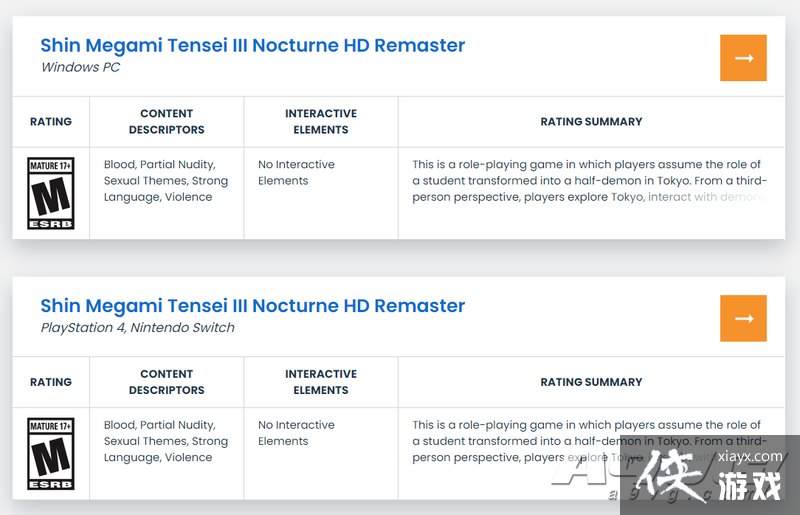Click the Content Descriptors header in the PlayStation 4 card
Viewport: 800px width, 515px height.
[x=166, y=382]
